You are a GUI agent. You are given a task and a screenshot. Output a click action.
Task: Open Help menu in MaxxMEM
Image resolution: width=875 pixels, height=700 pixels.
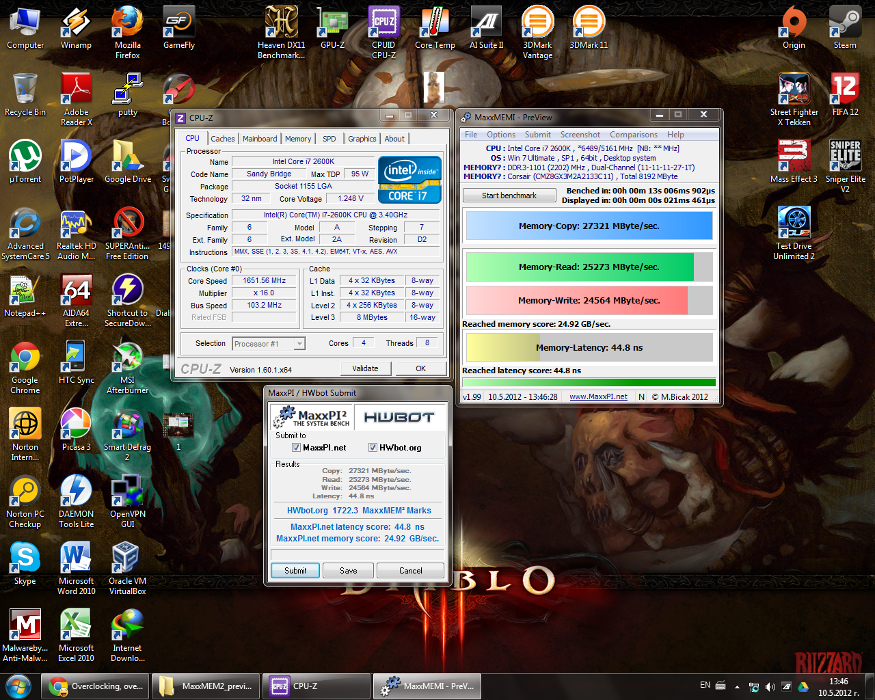(x=675, y=135)
